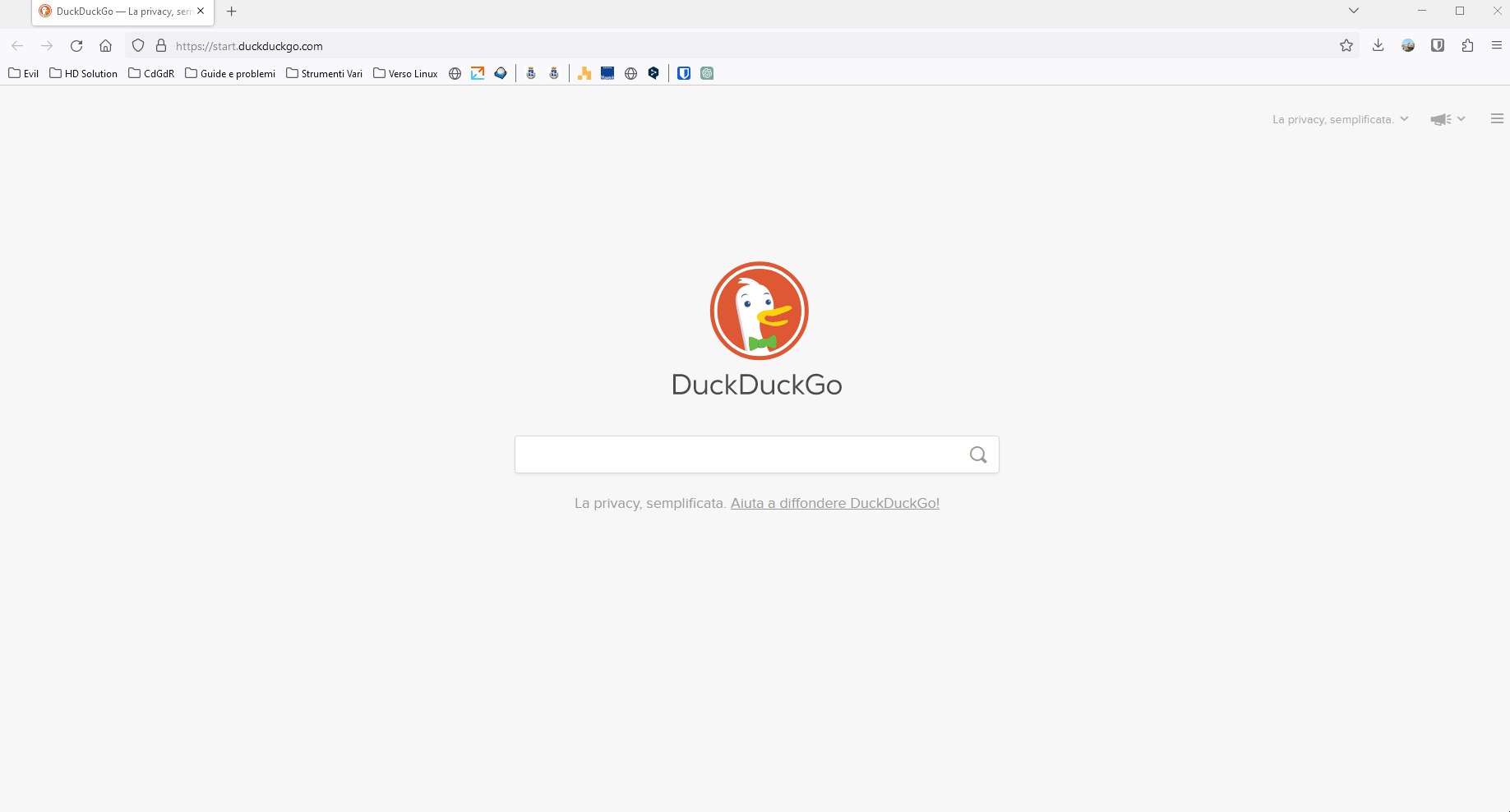Reload the current page

pyautogui.click(x=76, y=46)
